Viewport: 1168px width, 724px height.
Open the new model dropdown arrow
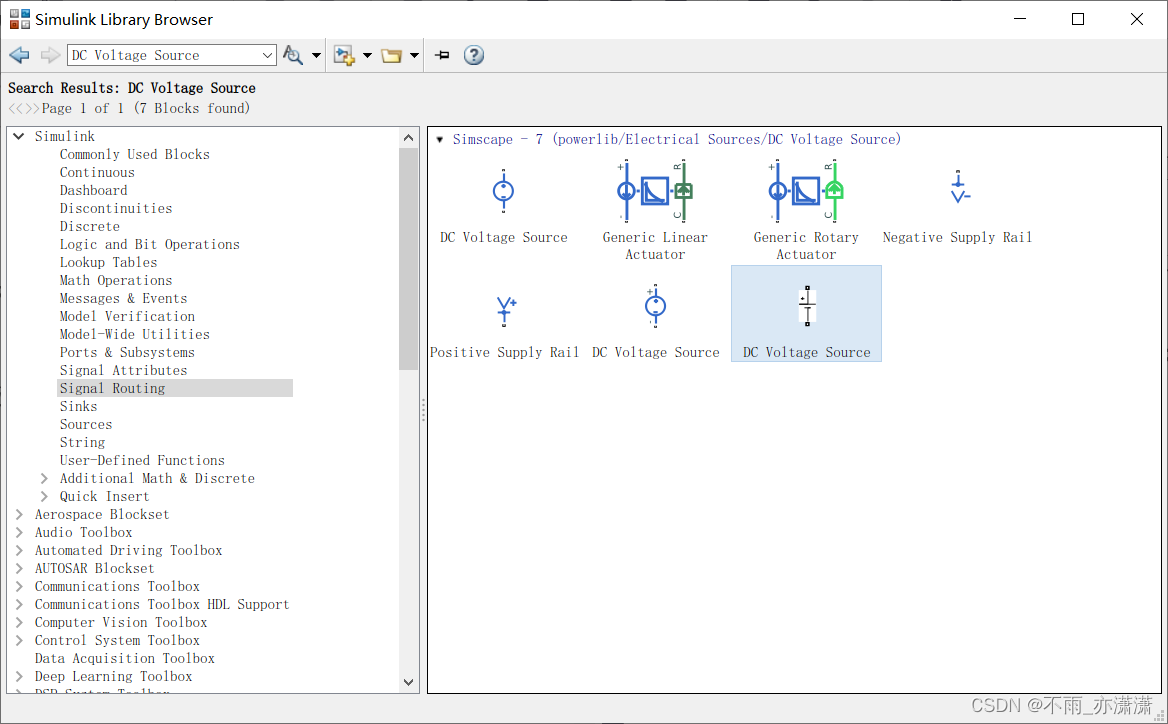tap(366, 55)
